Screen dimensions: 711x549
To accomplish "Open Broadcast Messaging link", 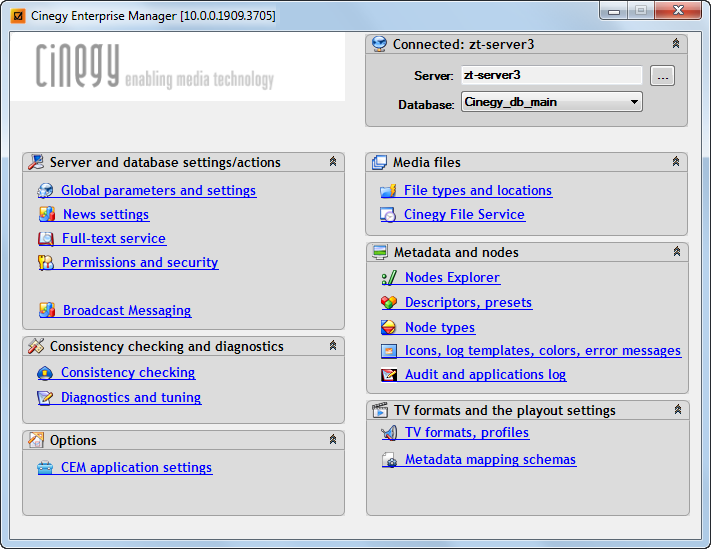I will 127,310.
